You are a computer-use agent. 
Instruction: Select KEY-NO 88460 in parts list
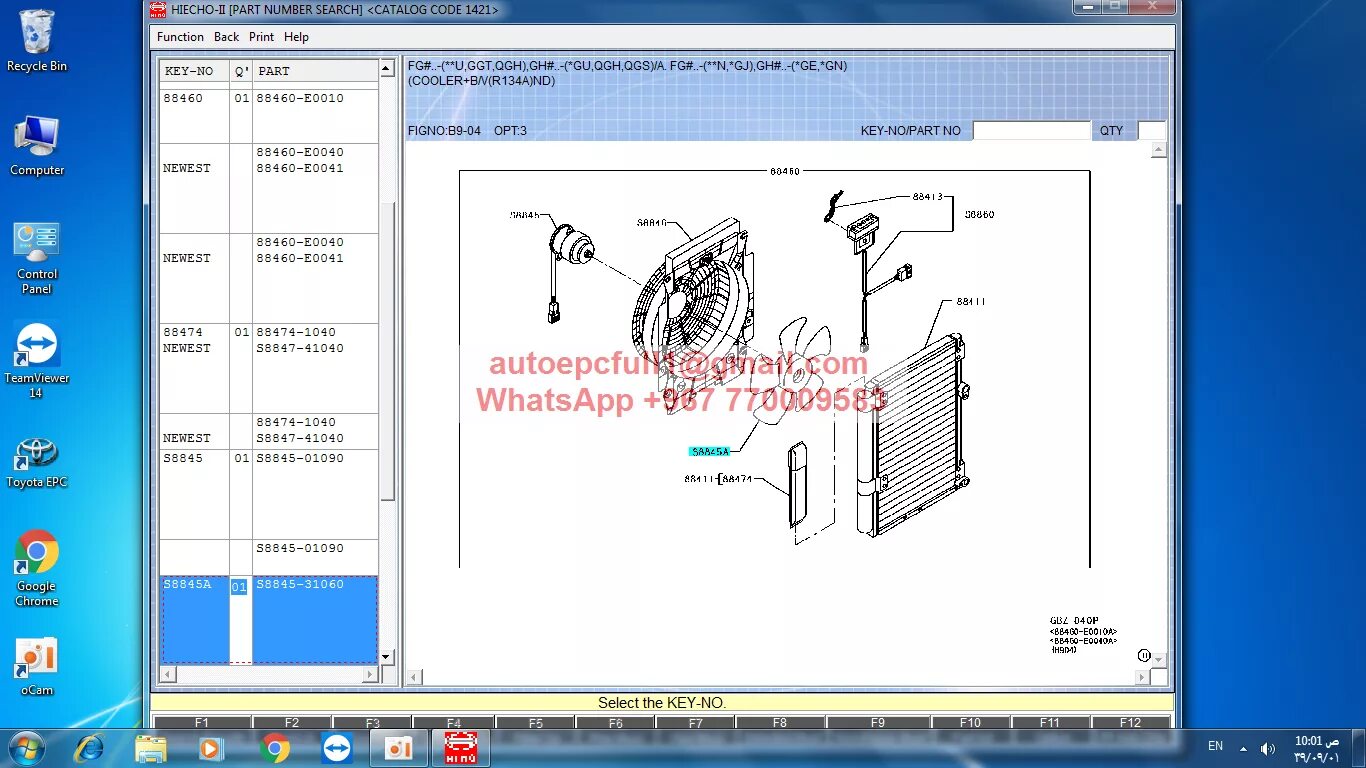183,99
